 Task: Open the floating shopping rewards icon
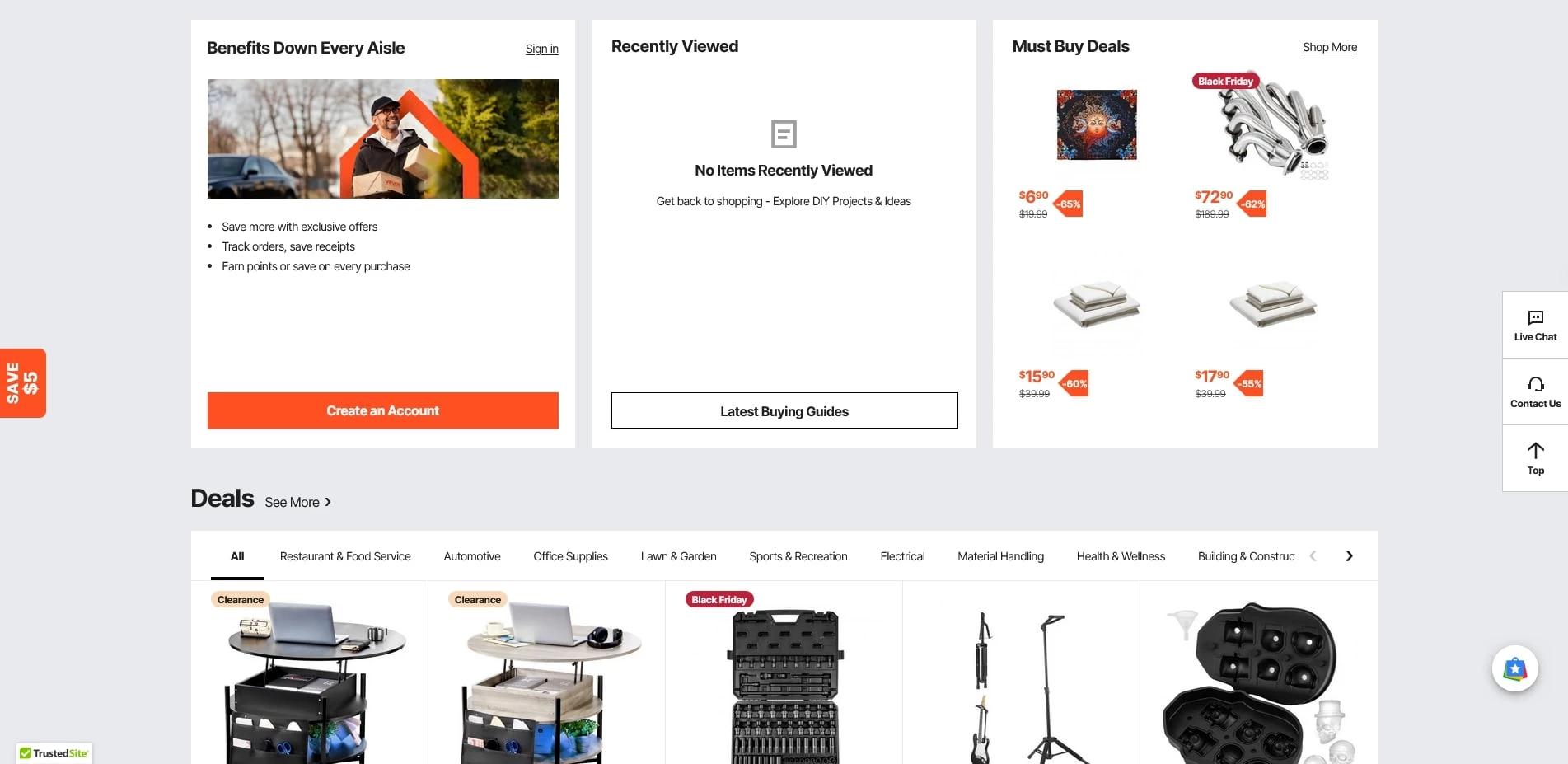coord(1514,668)
